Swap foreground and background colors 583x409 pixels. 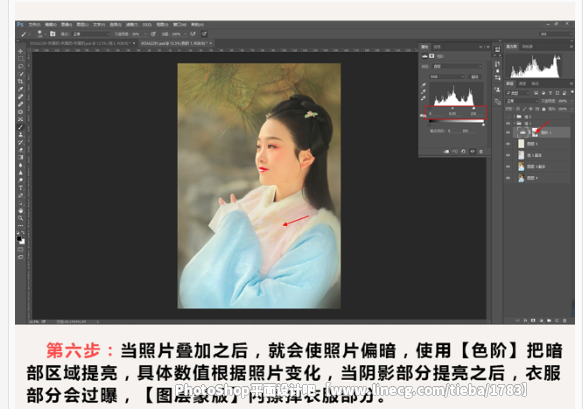tap(23, 232)
